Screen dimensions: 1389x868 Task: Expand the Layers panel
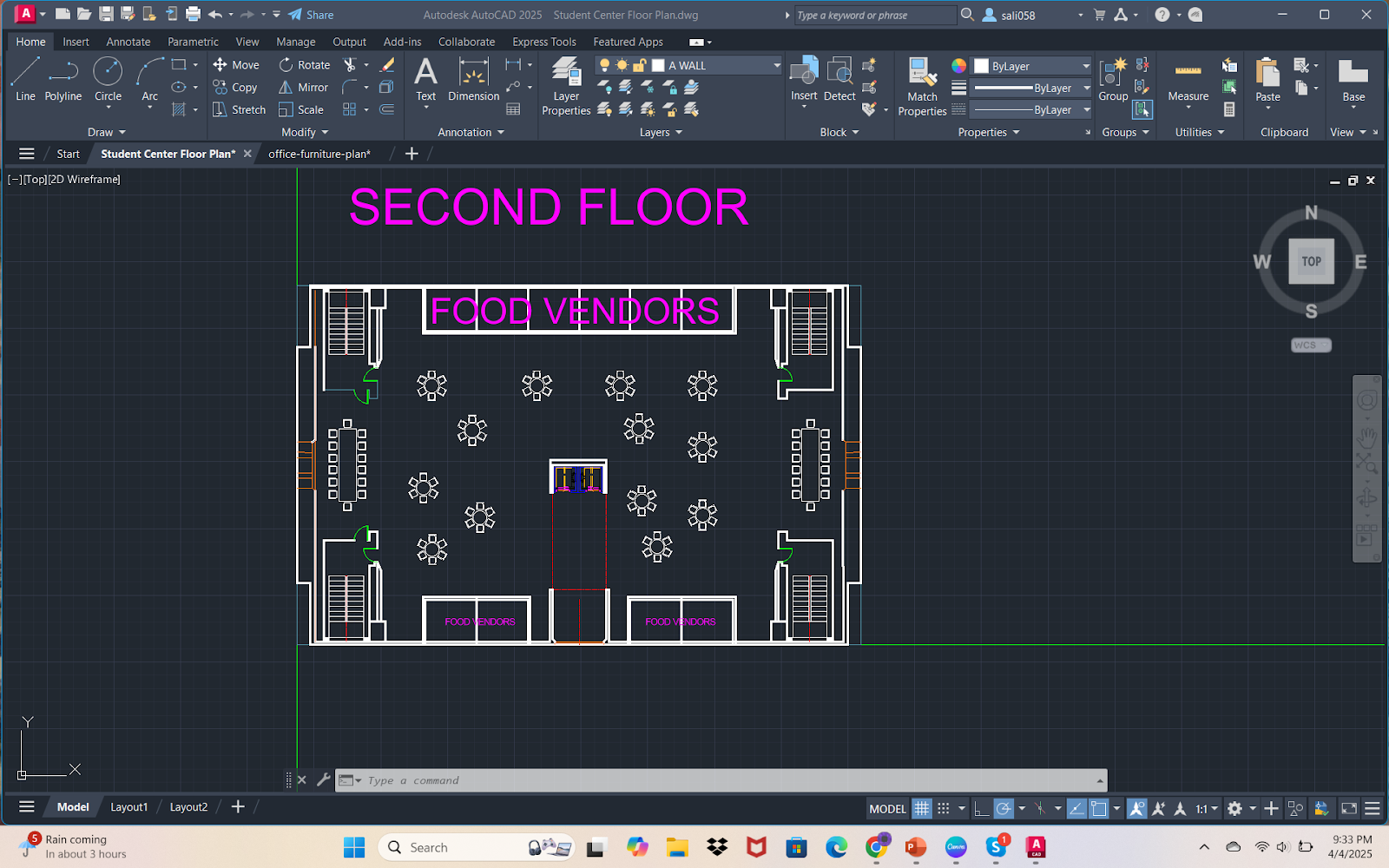click(661, 133)
